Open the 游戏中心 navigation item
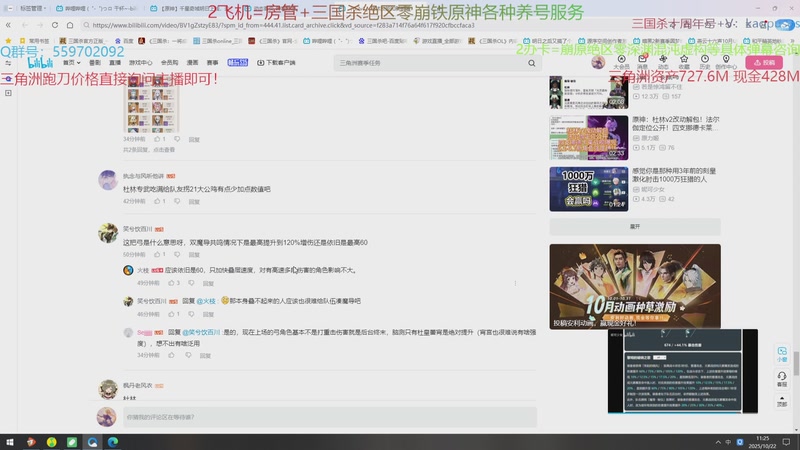800x450 pixels. pyautogui.click(x=140, y=63)
